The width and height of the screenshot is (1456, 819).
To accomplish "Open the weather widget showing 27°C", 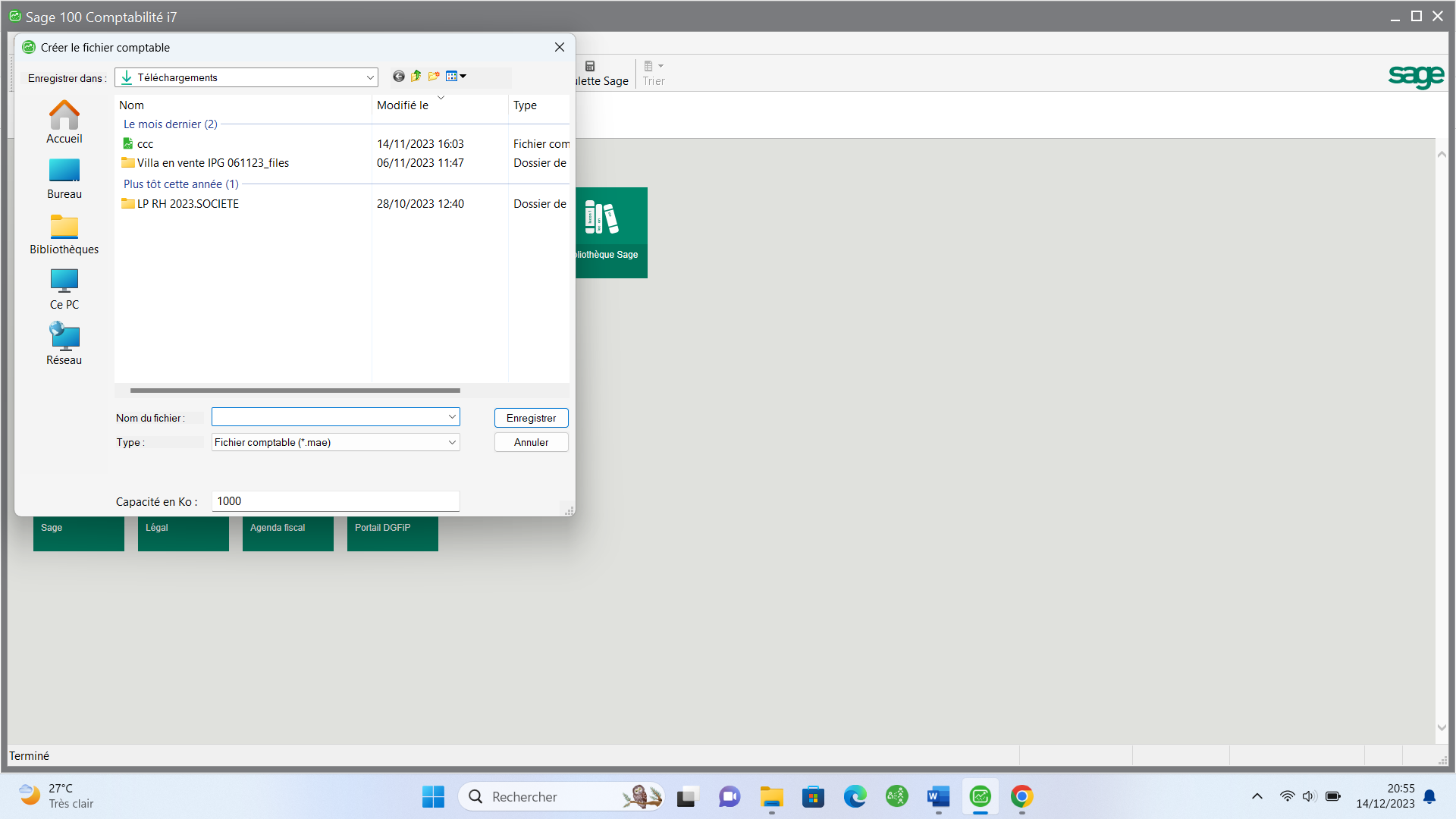I will pyautogui.click(x=56, y=796).
